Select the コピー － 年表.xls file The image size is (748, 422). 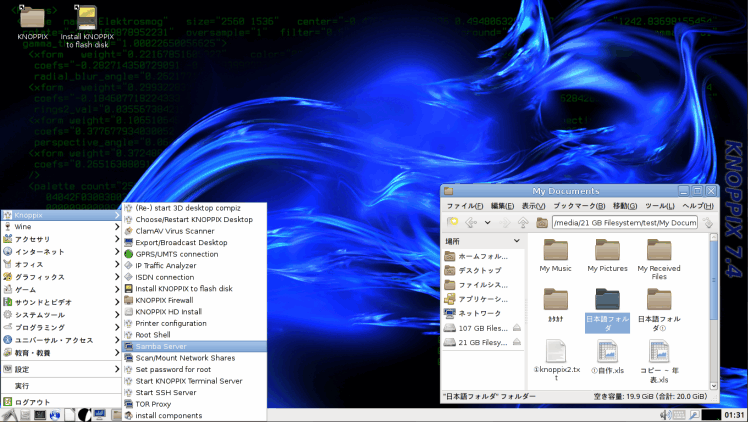tap(659, 361)
